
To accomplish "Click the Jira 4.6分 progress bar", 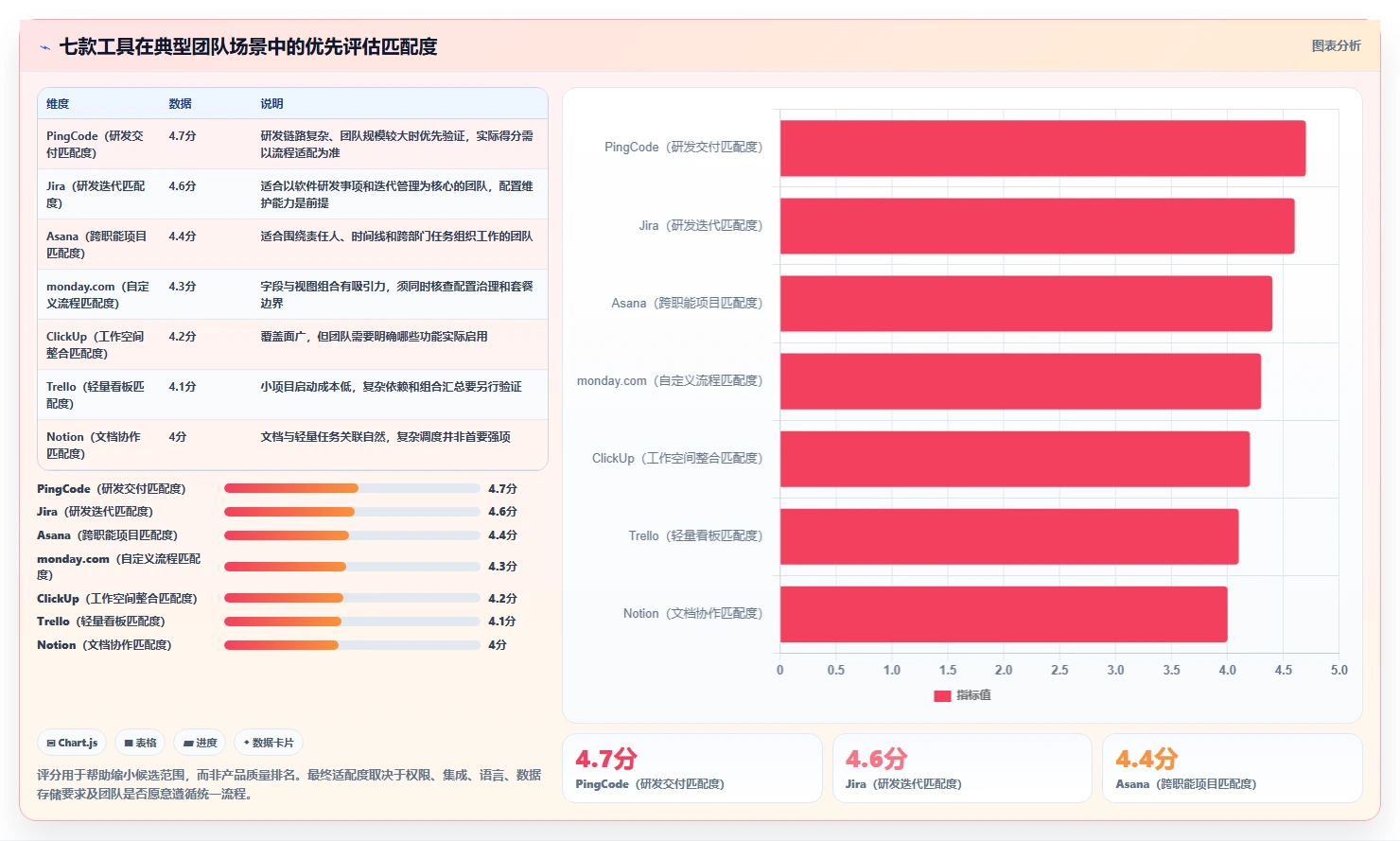I will point(352,512).
